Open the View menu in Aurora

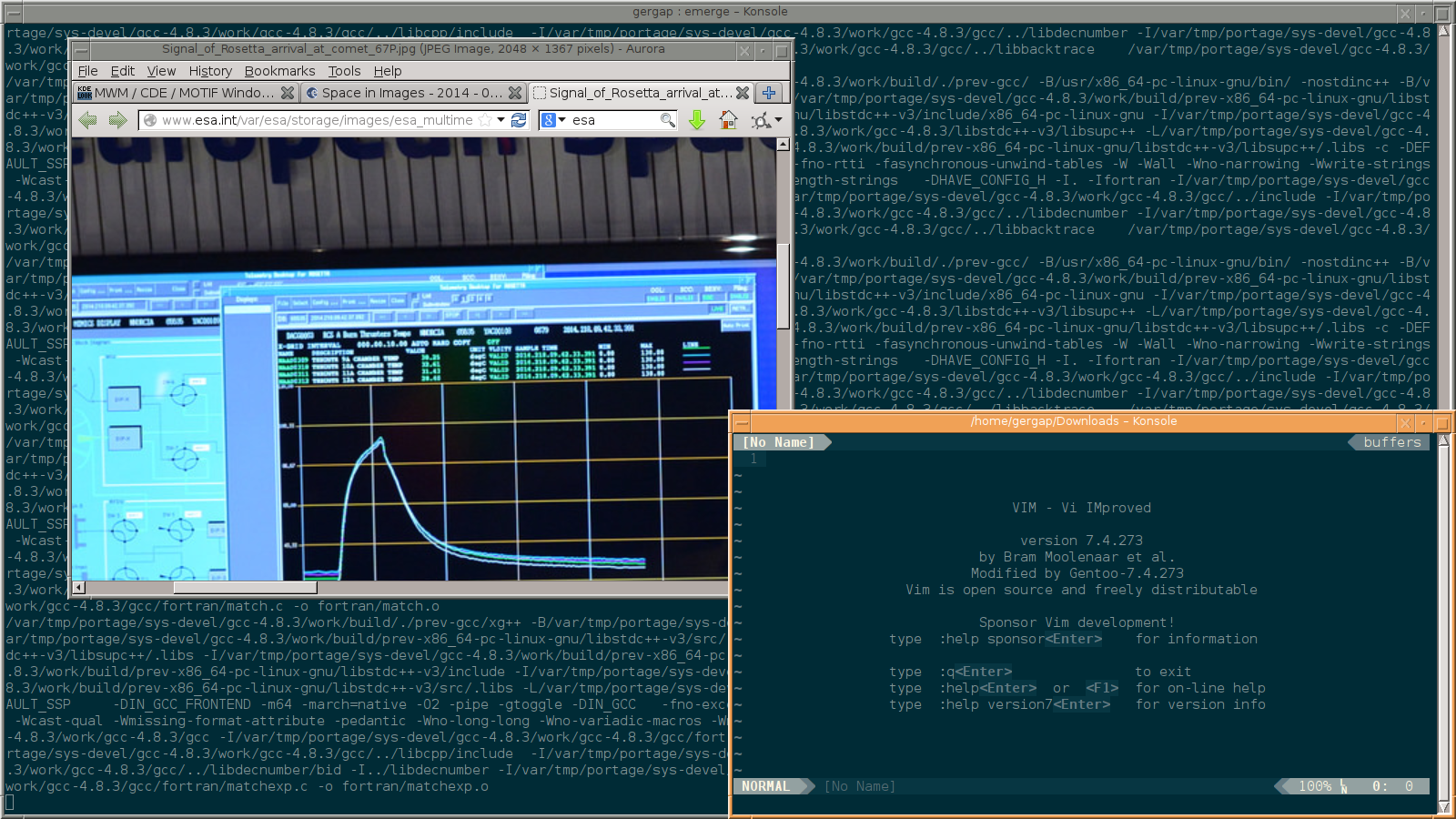[x=161, y=71]
